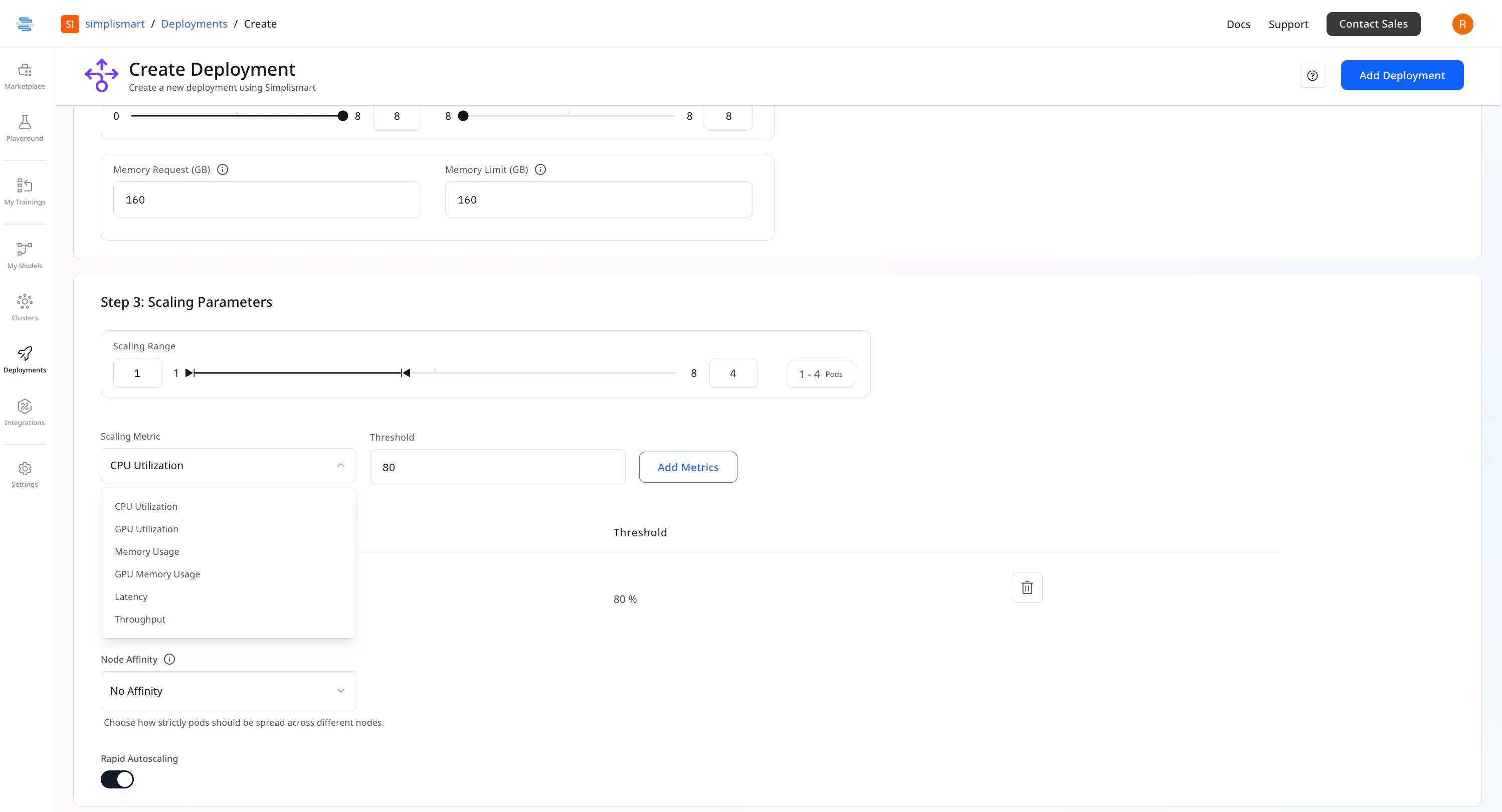Click the Add Deployment button
Screen dimensions: 1502x812
tap(1402, 75)
